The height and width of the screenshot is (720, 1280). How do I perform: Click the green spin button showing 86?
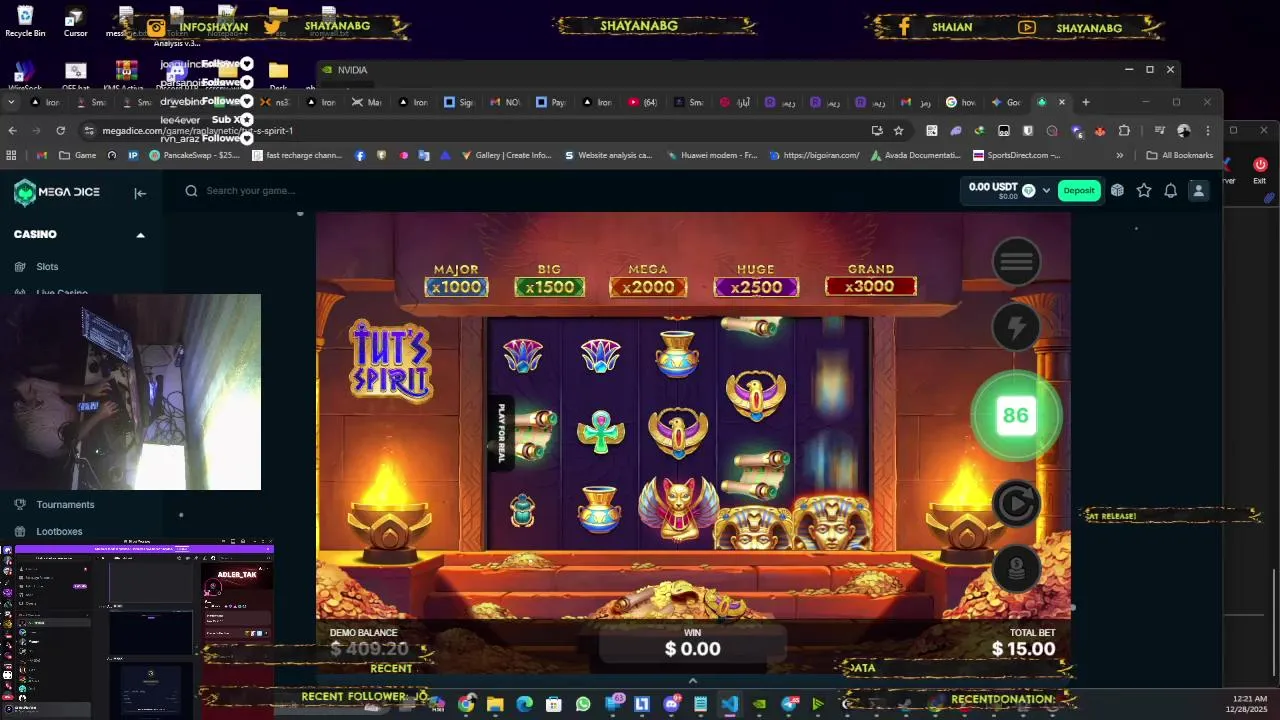click(x=1016, y=415)
